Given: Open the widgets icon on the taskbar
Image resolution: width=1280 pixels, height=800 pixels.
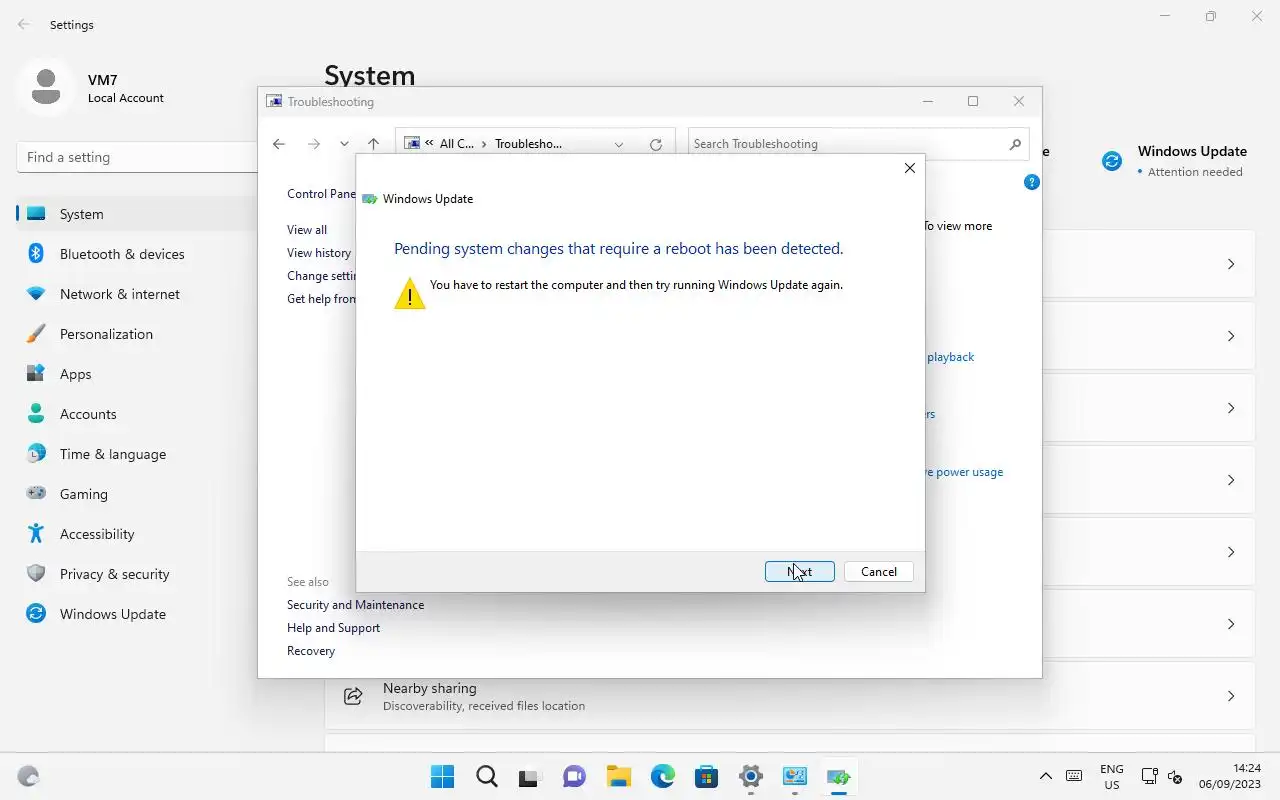Looking at the screenshot, I should [x=29, y=776].
